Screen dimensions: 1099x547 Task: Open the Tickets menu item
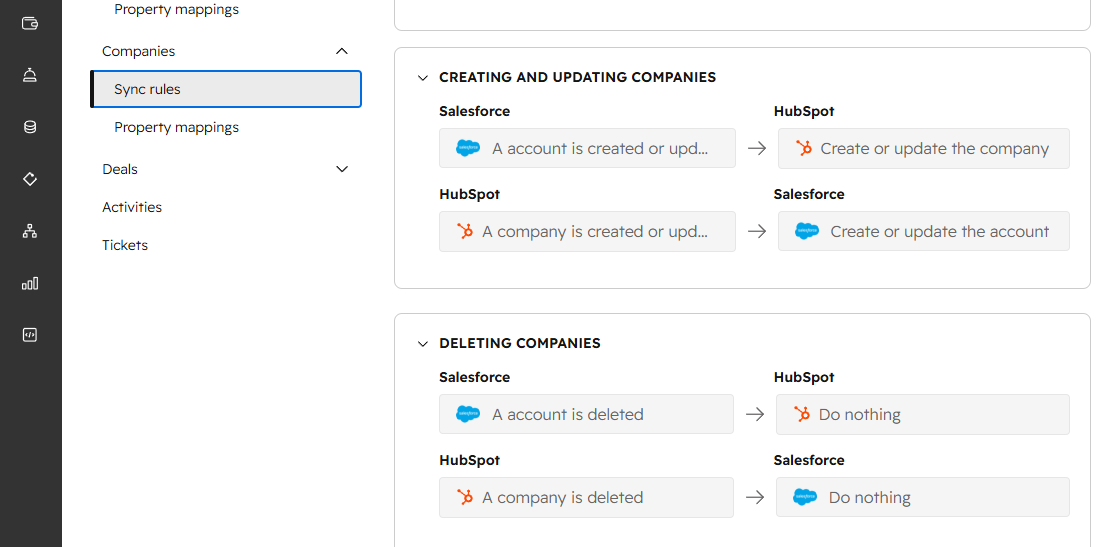tap(125, 245)
